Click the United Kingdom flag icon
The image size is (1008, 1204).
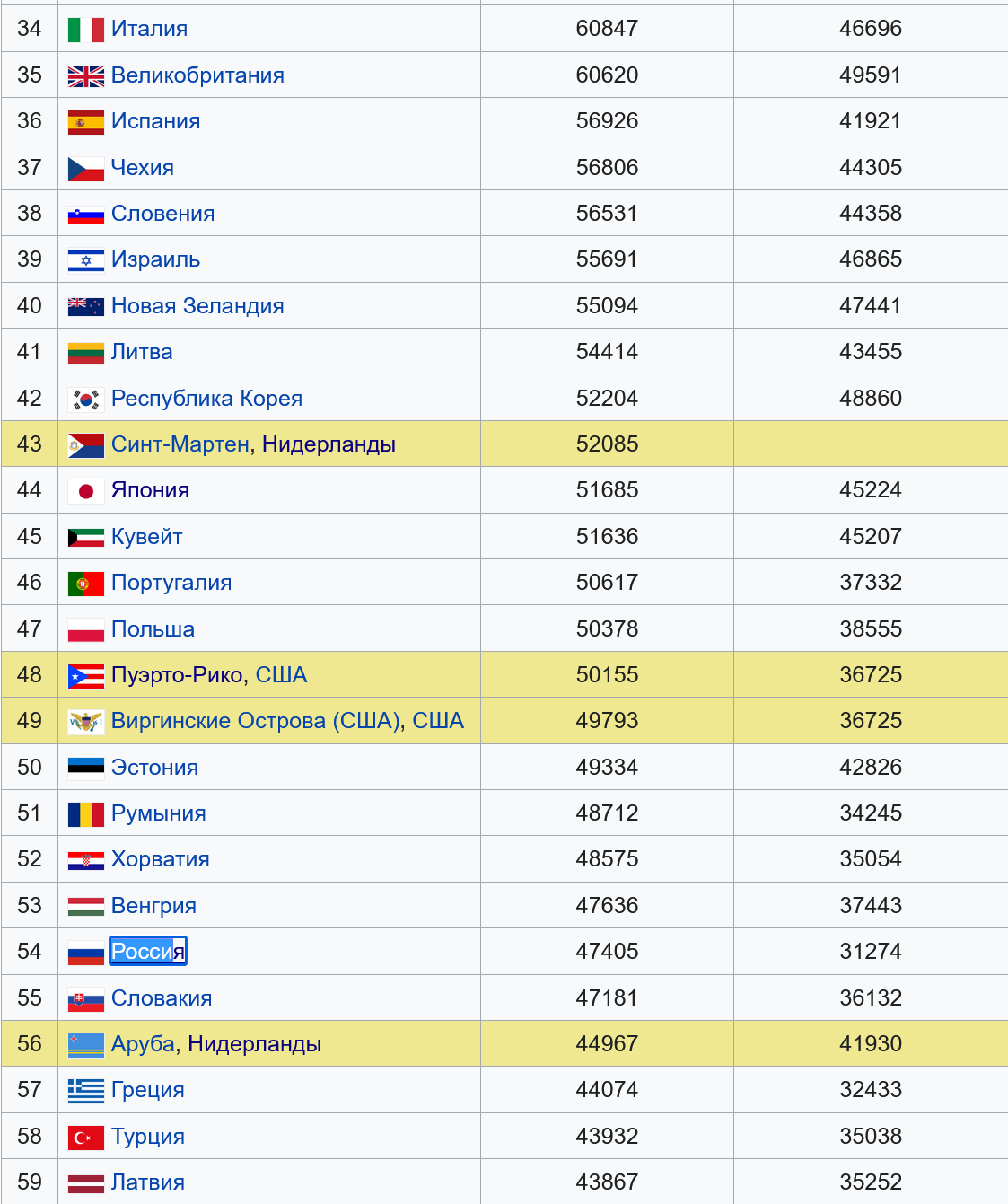[x=85, y=76]
